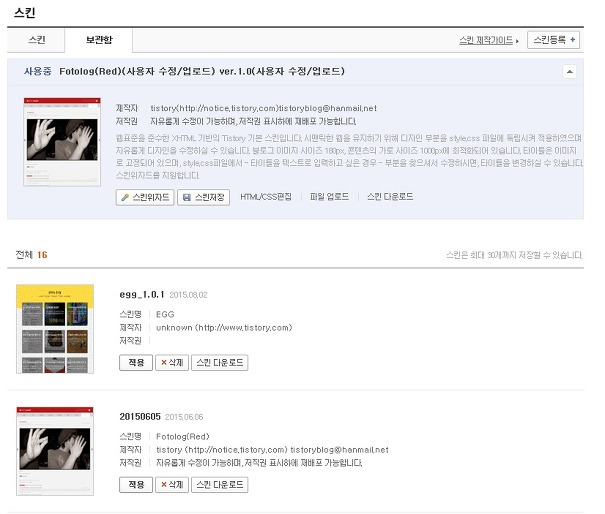The image size is (605, 514).
Task: Switch to the 스킨 tab
Action: (37, 40)
